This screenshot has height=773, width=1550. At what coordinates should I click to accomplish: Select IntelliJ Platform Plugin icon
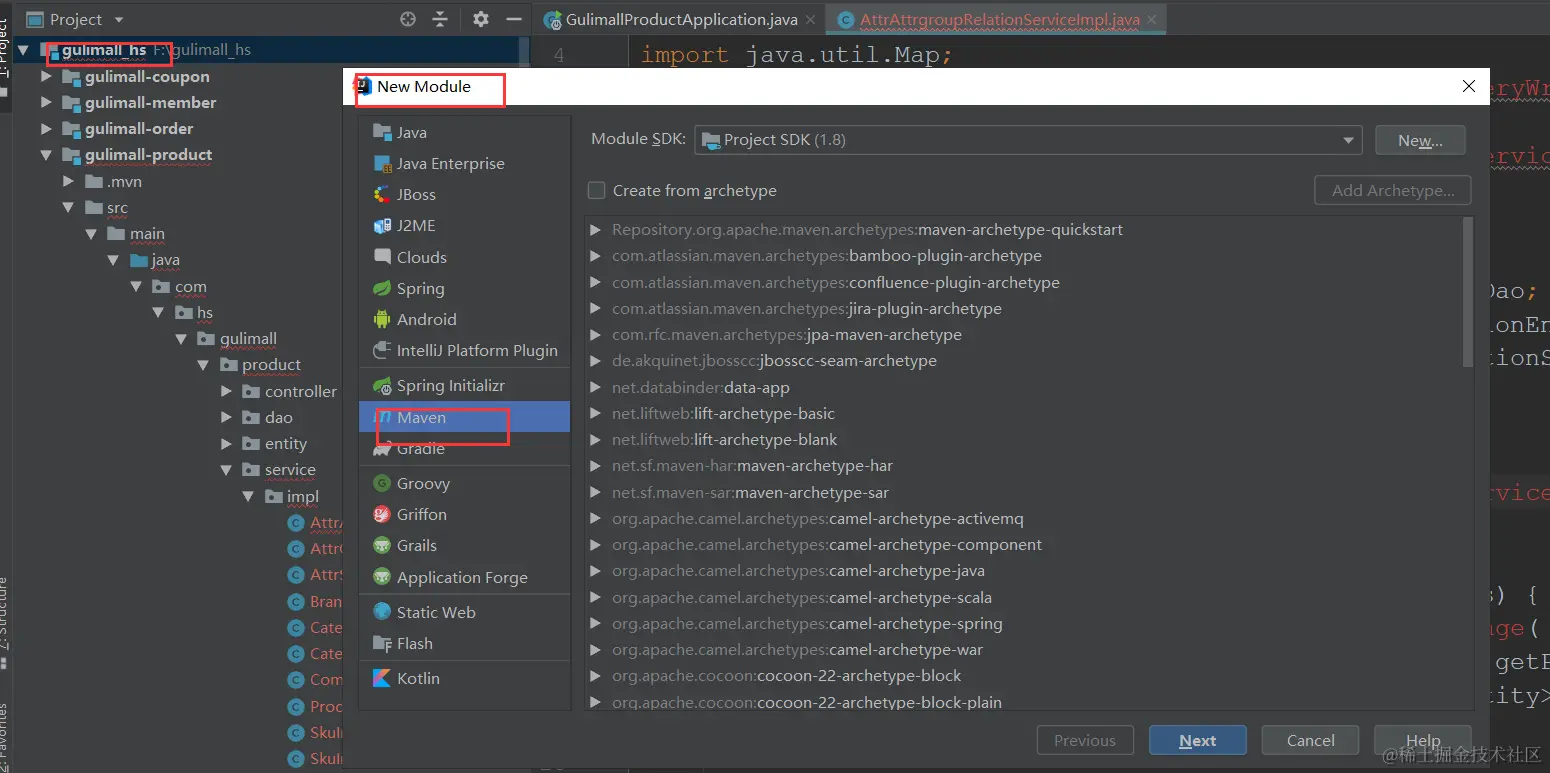point(381,350)
